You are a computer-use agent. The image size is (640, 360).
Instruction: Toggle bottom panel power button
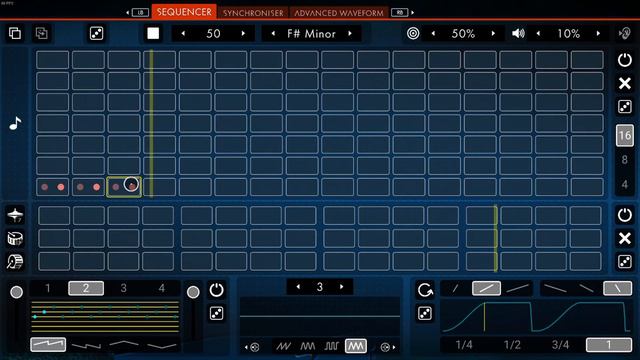pyautogui.click(x=216, y=290)
